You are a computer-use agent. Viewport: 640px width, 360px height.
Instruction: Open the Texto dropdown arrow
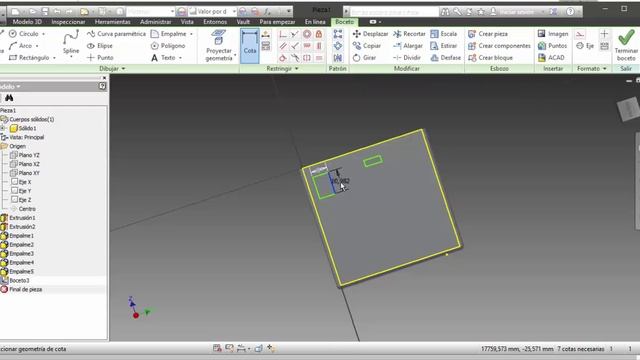coord(180,58)
